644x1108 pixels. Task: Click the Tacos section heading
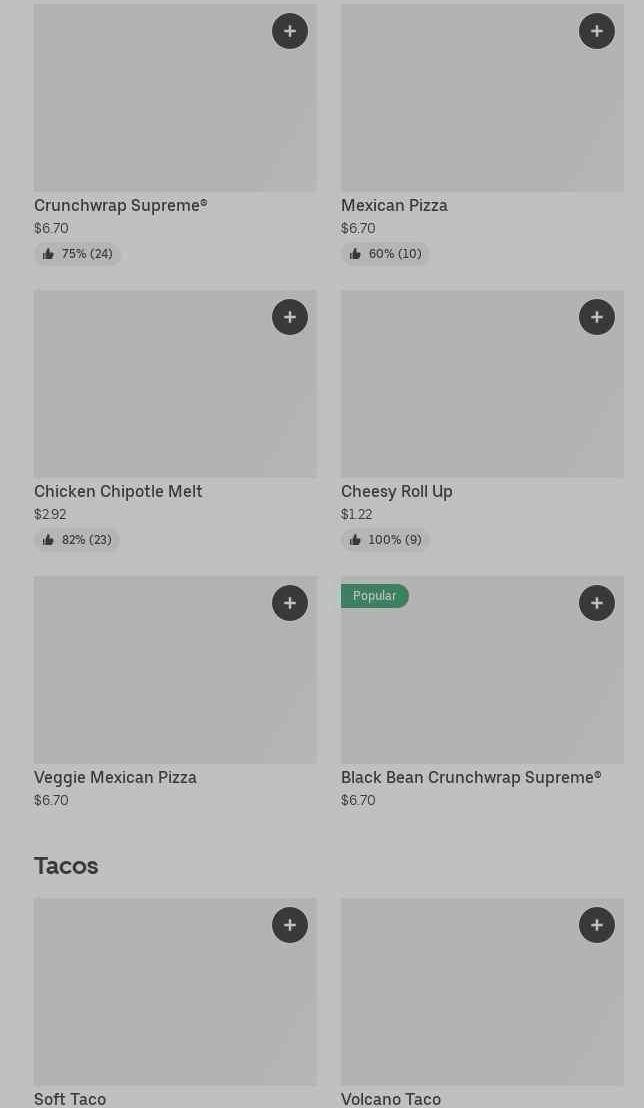pos(66,866)
